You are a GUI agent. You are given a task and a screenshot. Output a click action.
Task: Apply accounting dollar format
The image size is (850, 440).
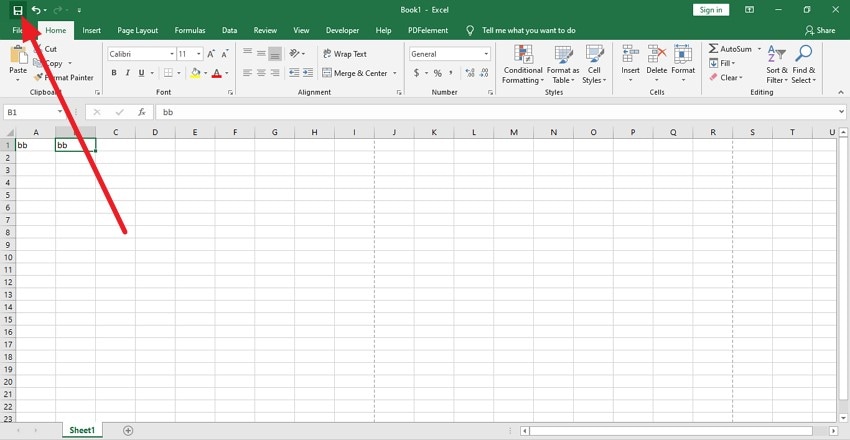tap(416, 73)
